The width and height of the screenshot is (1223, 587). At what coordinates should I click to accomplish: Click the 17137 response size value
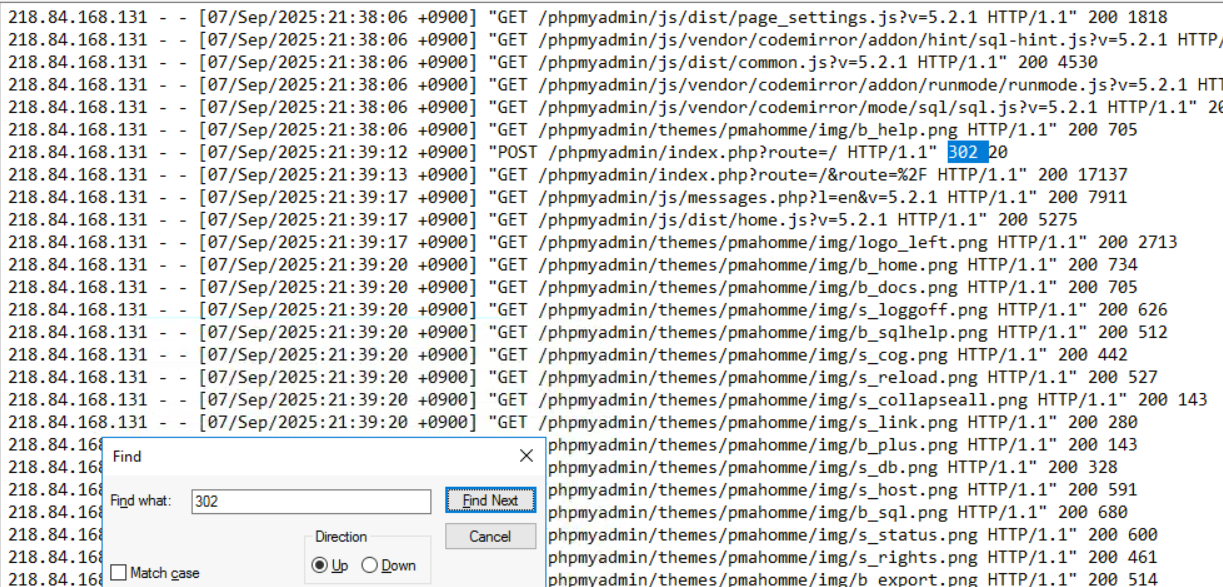click(x=1103, y=175)
